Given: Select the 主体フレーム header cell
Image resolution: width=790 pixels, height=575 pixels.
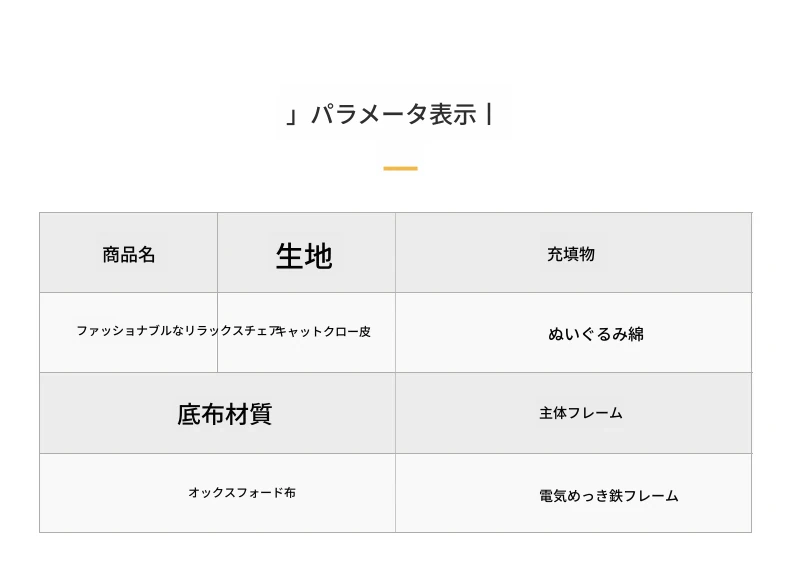Looking at the screenshot, I should 581,413.
